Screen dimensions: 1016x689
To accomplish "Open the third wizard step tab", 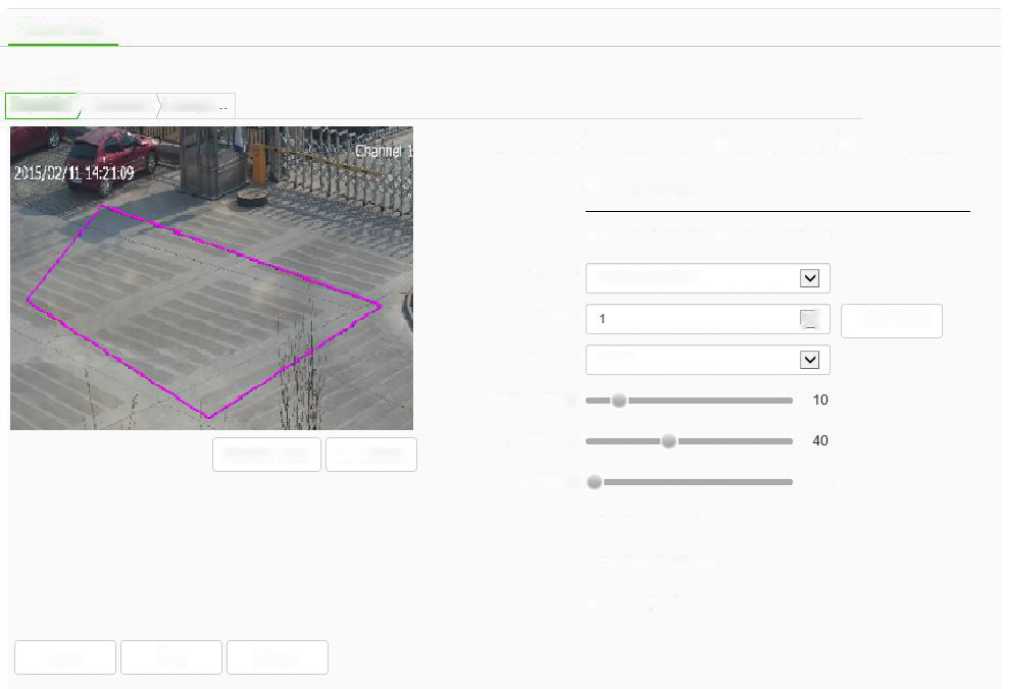I will pyautogui.click(x=196, y=105).
